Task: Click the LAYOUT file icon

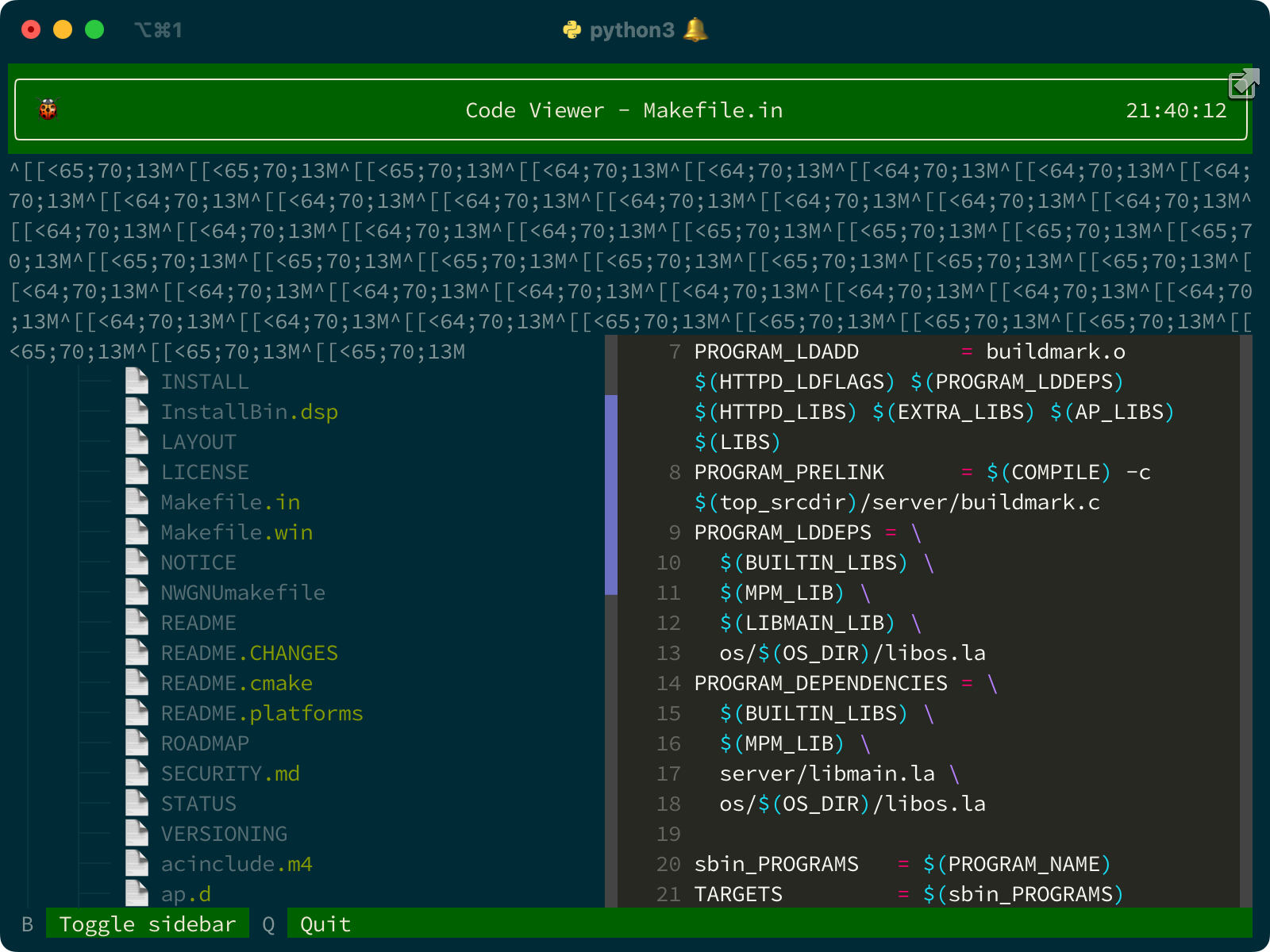Action: pyautogui.click(x=137, y=441)
